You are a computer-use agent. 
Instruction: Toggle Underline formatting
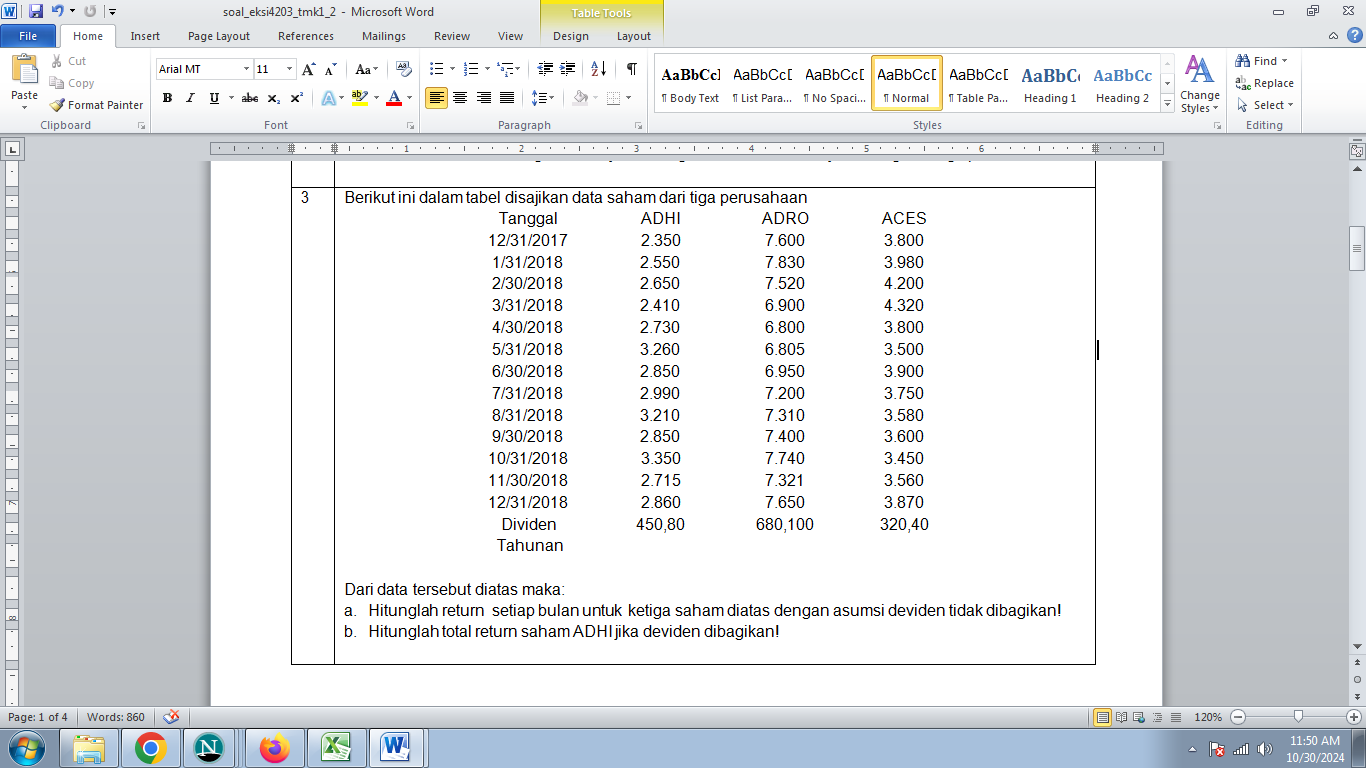[214, 98]
